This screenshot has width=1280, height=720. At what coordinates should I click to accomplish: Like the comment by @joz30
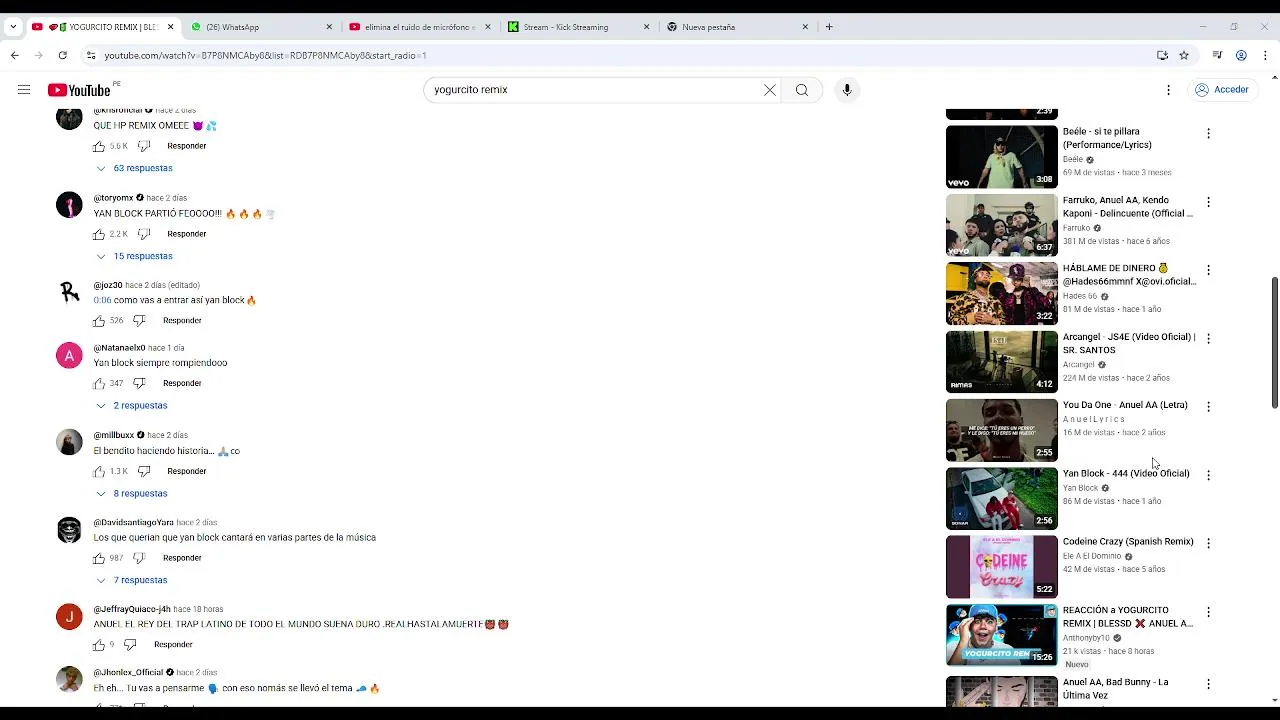(99, 321)
